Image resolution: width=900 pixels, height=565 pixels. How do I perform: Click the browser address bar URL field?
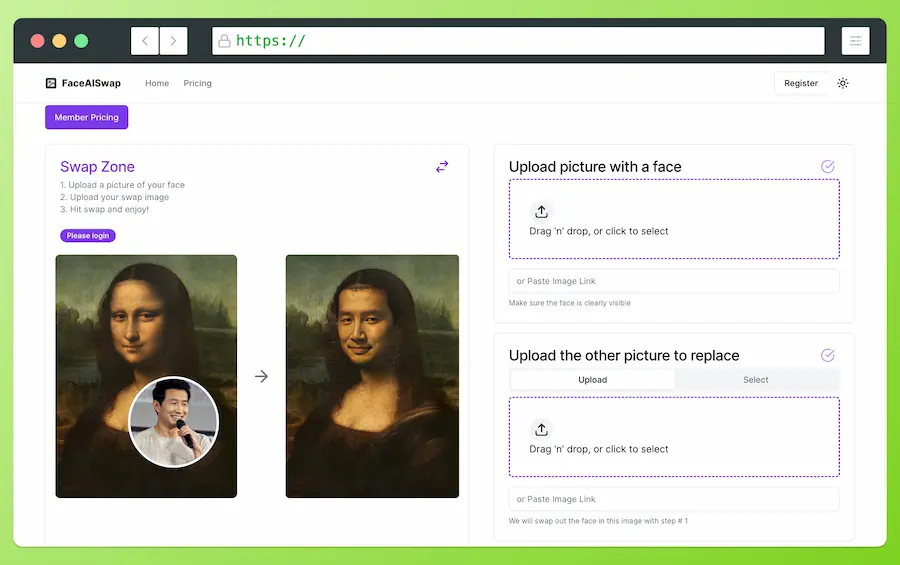click(518, 41)
